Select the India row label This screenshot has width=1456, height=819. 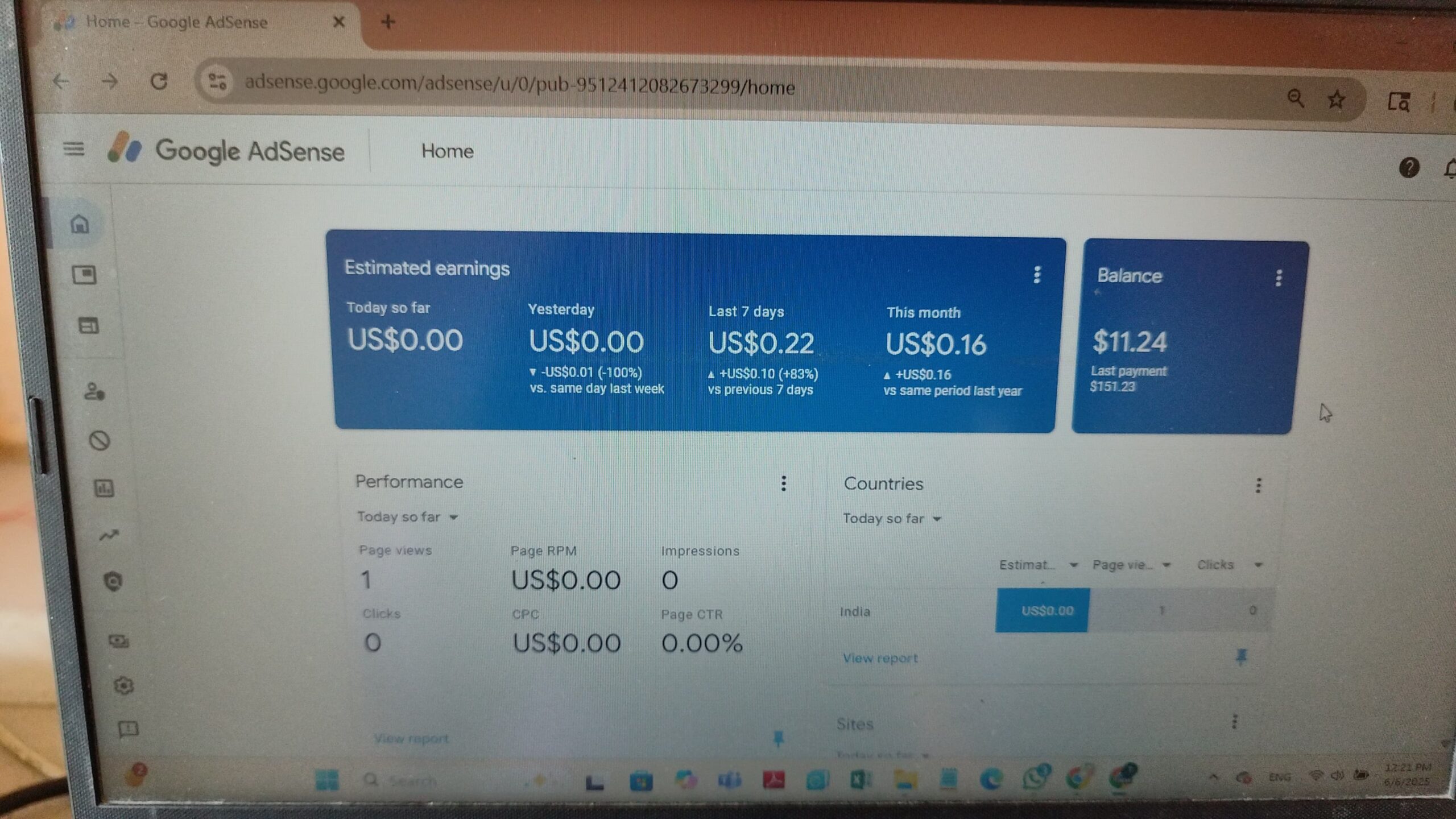[855, 611]
